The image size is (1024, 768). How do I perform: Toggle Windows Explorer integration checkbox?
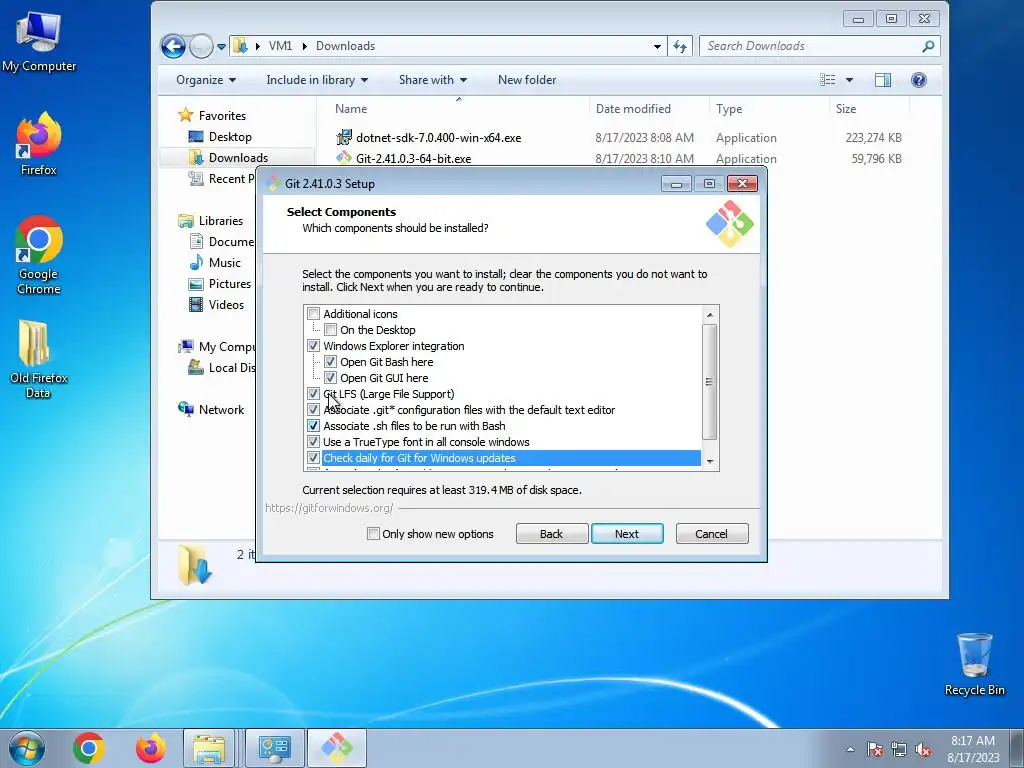(x=313, y=346)
